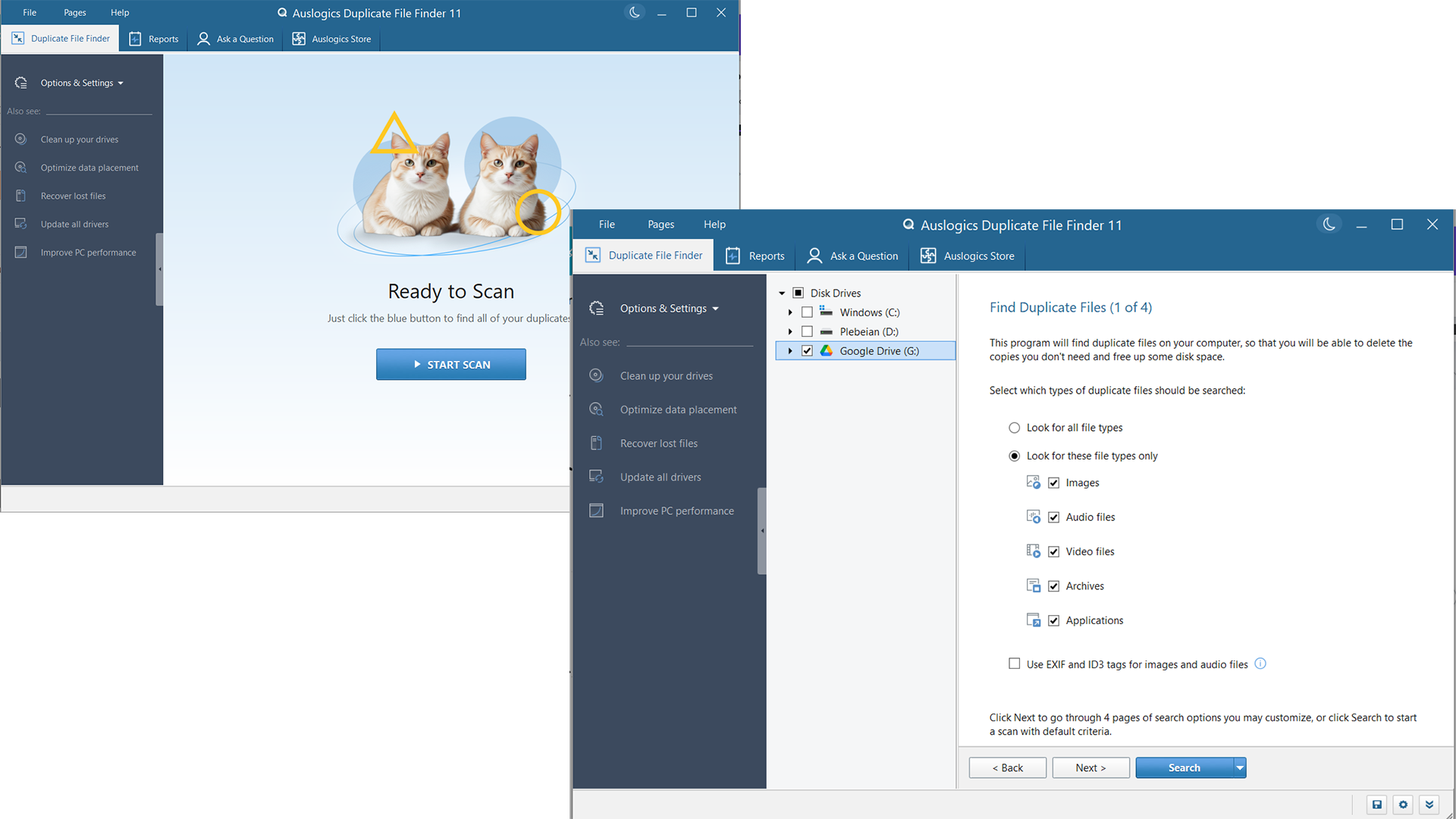Select the Recover lost files icon
1456x819 pixels.
pos(596,443)
